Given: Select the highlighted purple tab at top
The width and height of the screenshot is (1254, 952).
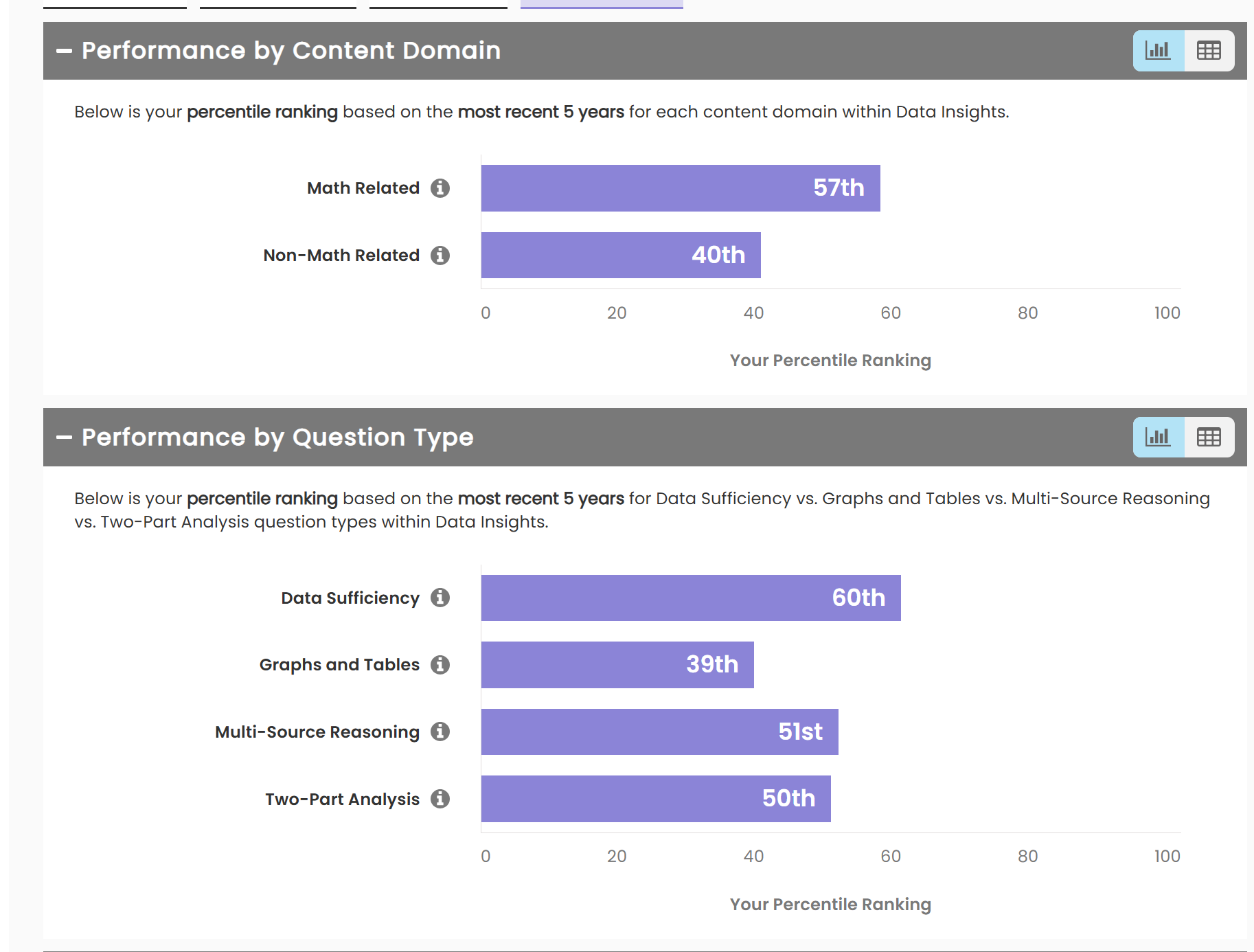Looking at the screenshot, I should [x=602, y=4].
